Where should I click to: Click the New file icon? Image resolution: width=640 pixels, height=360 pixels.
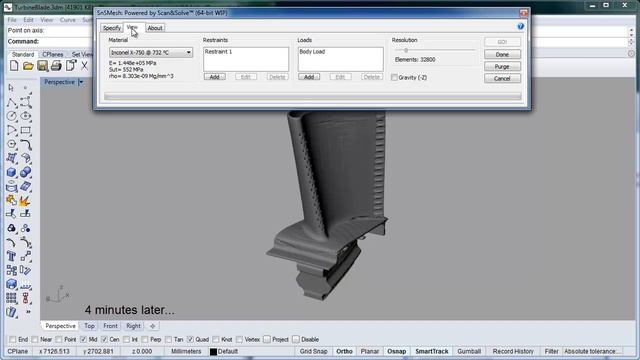click(x=14, y=65)
